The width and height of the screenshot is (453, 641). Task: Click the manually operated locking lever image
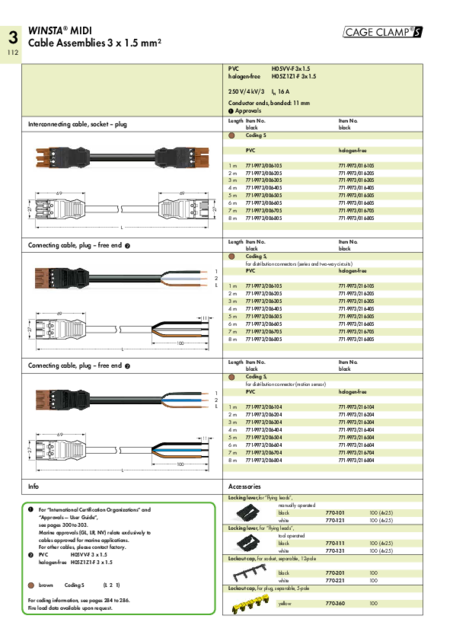coord(247,512)
